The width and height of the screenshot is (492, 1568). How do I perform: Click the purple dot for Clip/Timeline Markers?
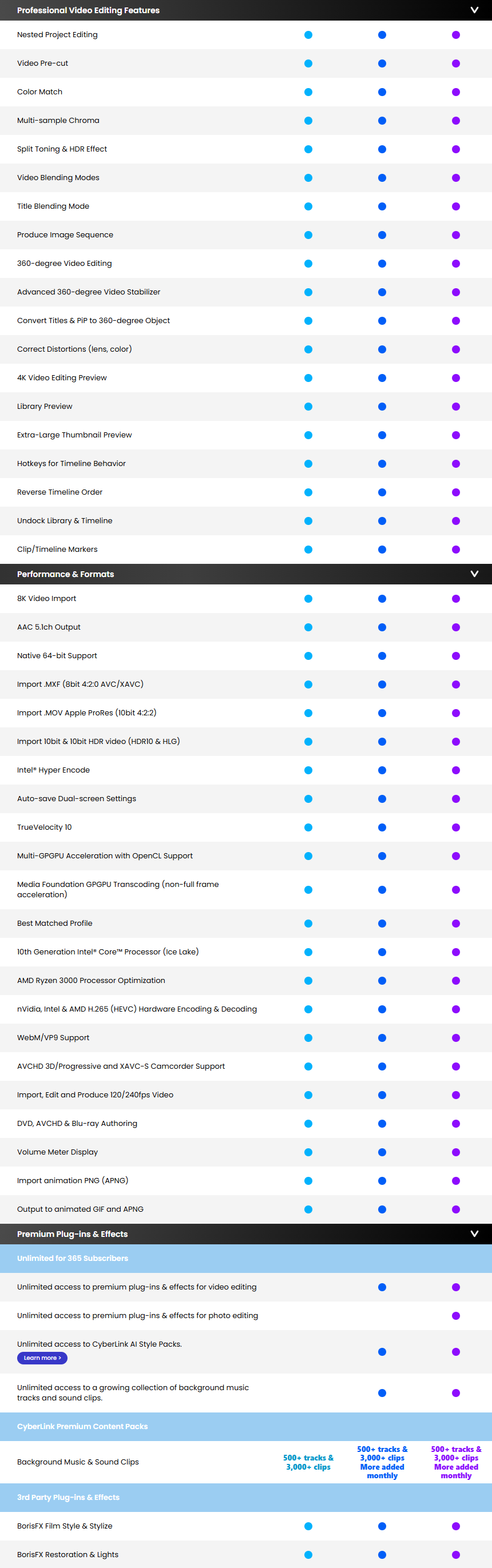[x=456, y=550]
